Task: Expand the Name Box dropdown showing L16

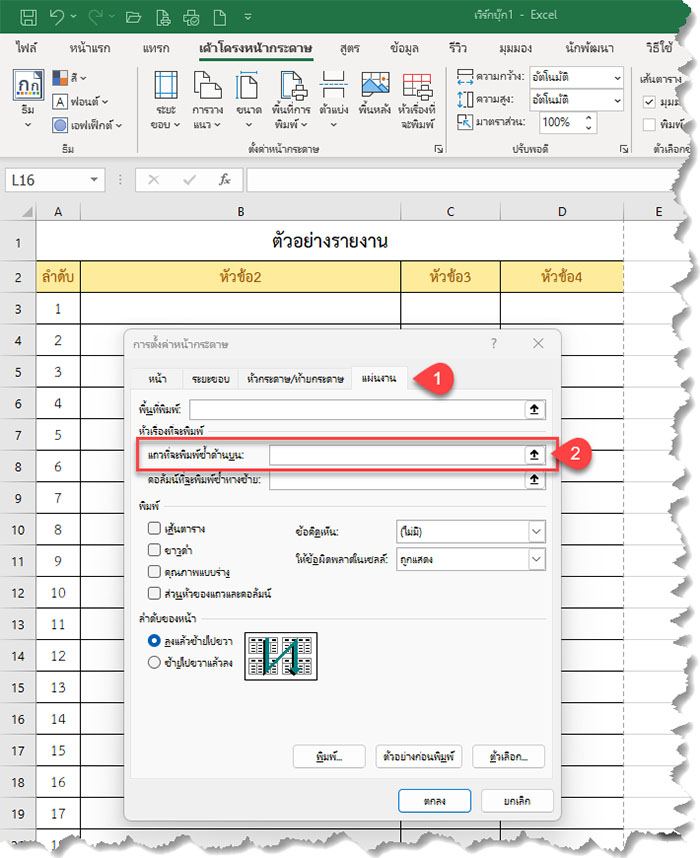Action: (x=94, y=180)
